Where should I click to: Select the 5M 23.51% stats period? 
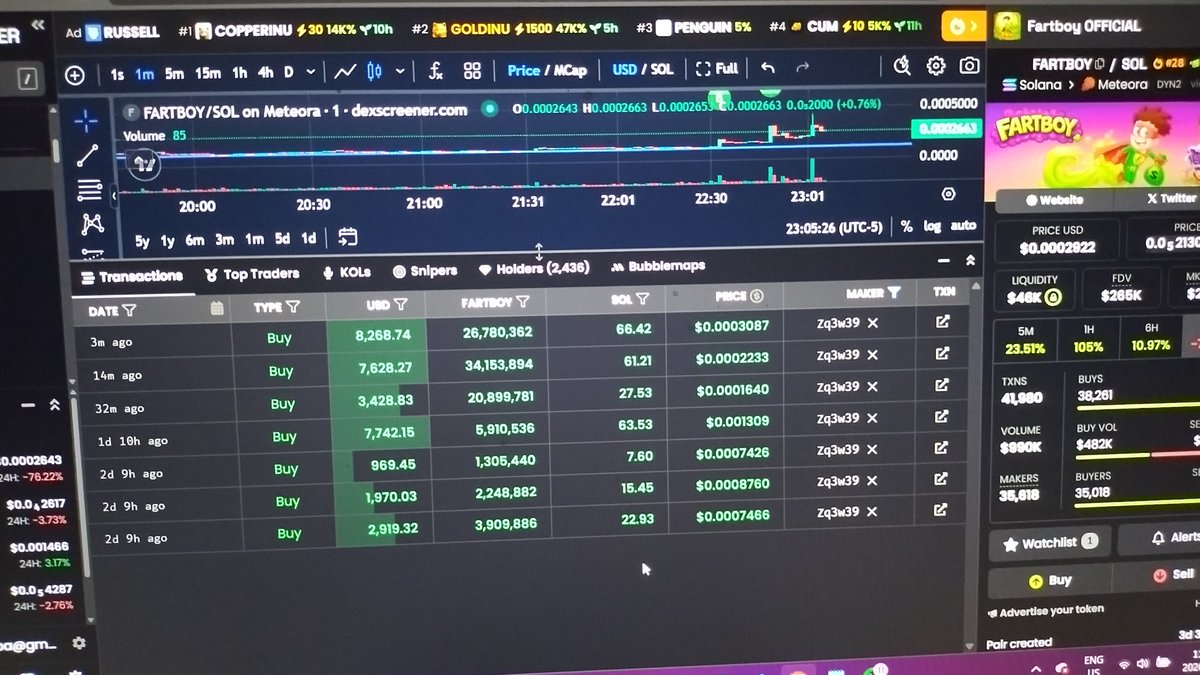click(x=1024, y=340)
